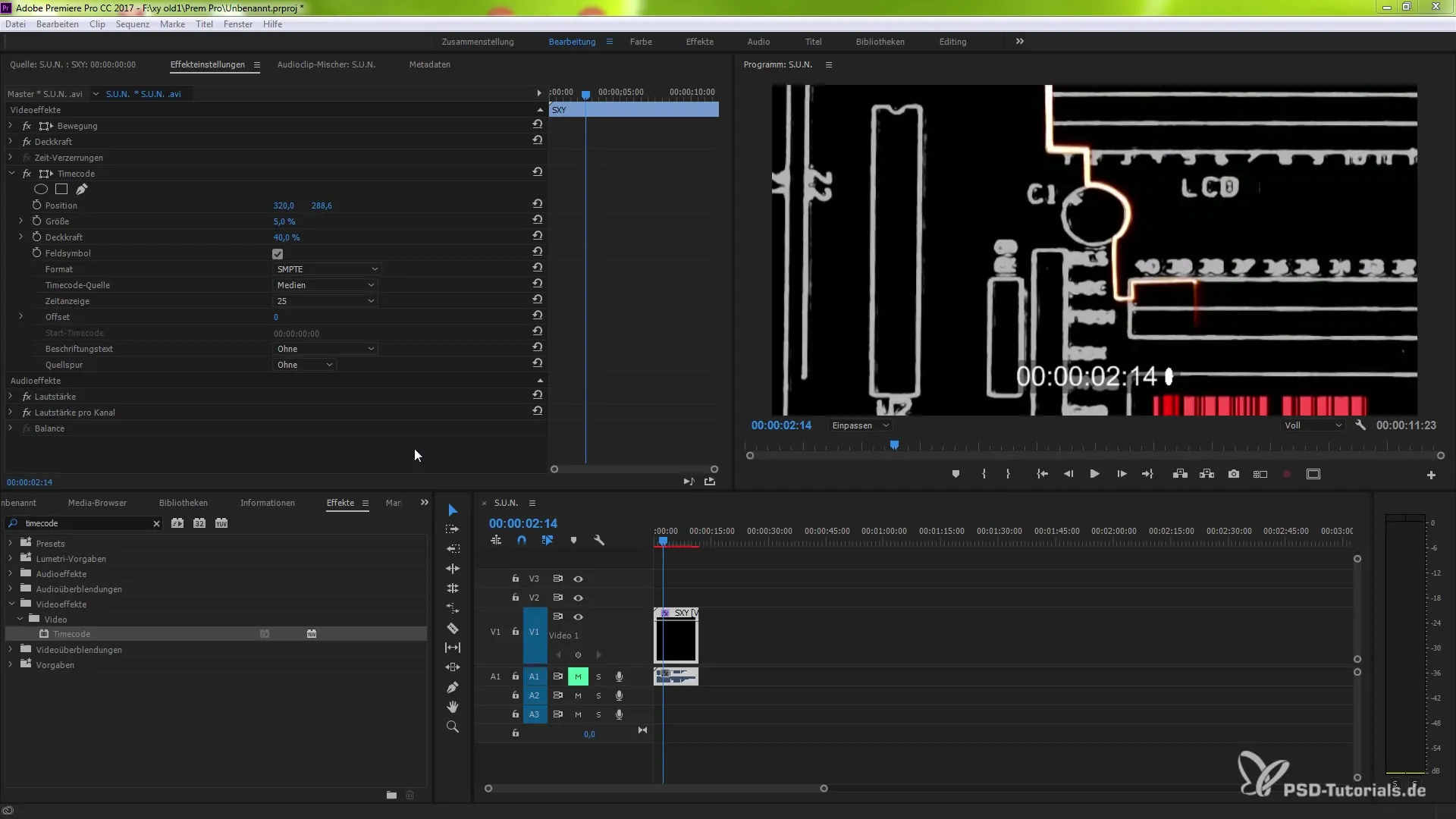Open Program monitor button editor plus
1456x819 pixels.
(x=1431, y=475)
